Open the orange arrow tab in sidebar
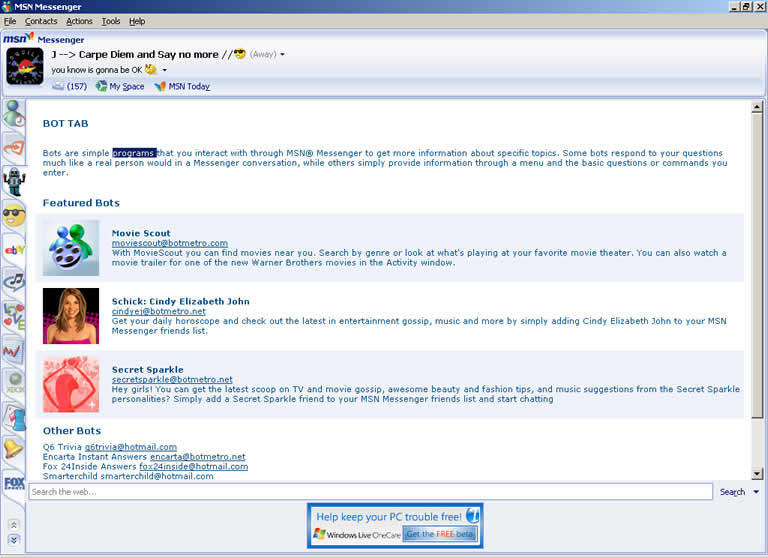 (14, 147)
